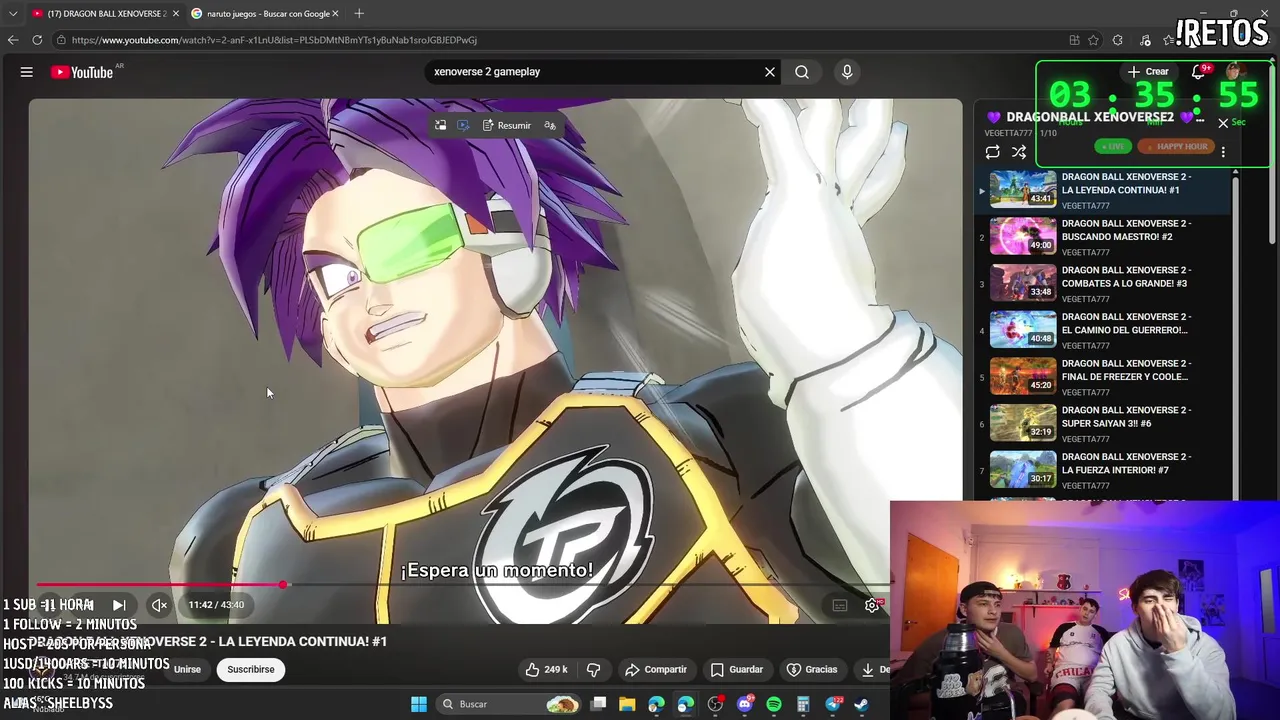The height and width of the screenshot is (720, 1280).
Task: Play LA FUERZA INTERIOR! #7 video
Action: pos(1104,470)
